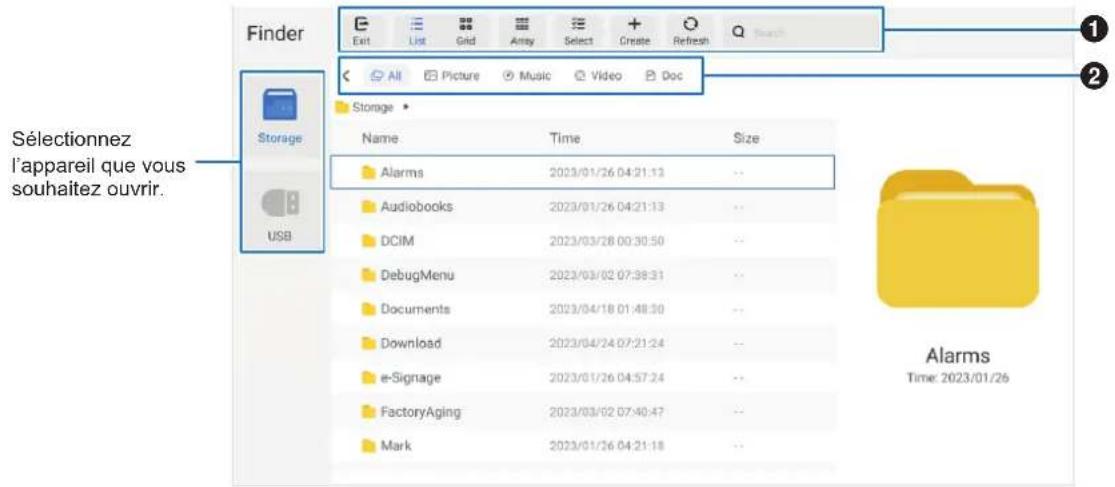
Task: Select the Mark folder
Action: click(582, 446)
